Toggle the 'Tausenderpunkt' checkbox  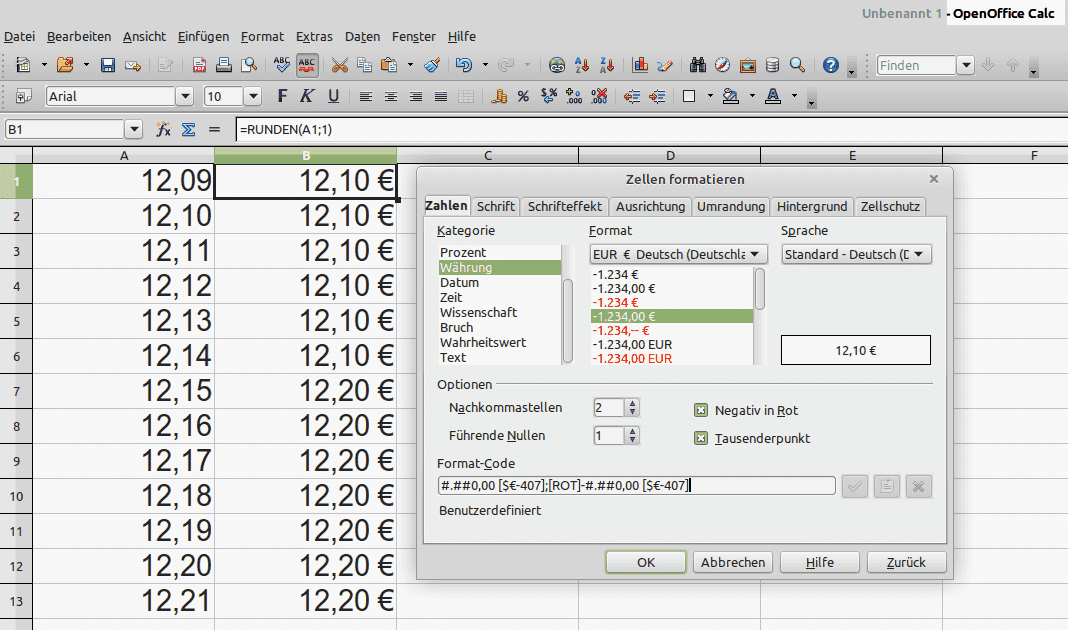tap(701, 438)
